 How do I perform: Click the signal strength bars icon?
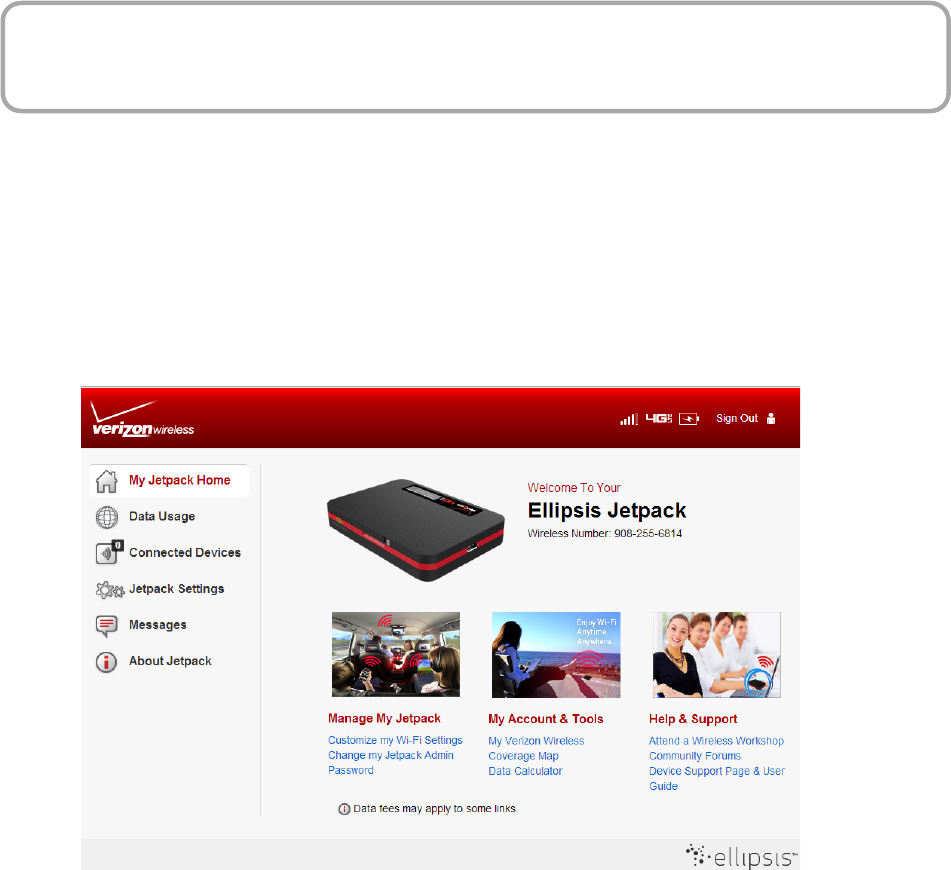628,419
